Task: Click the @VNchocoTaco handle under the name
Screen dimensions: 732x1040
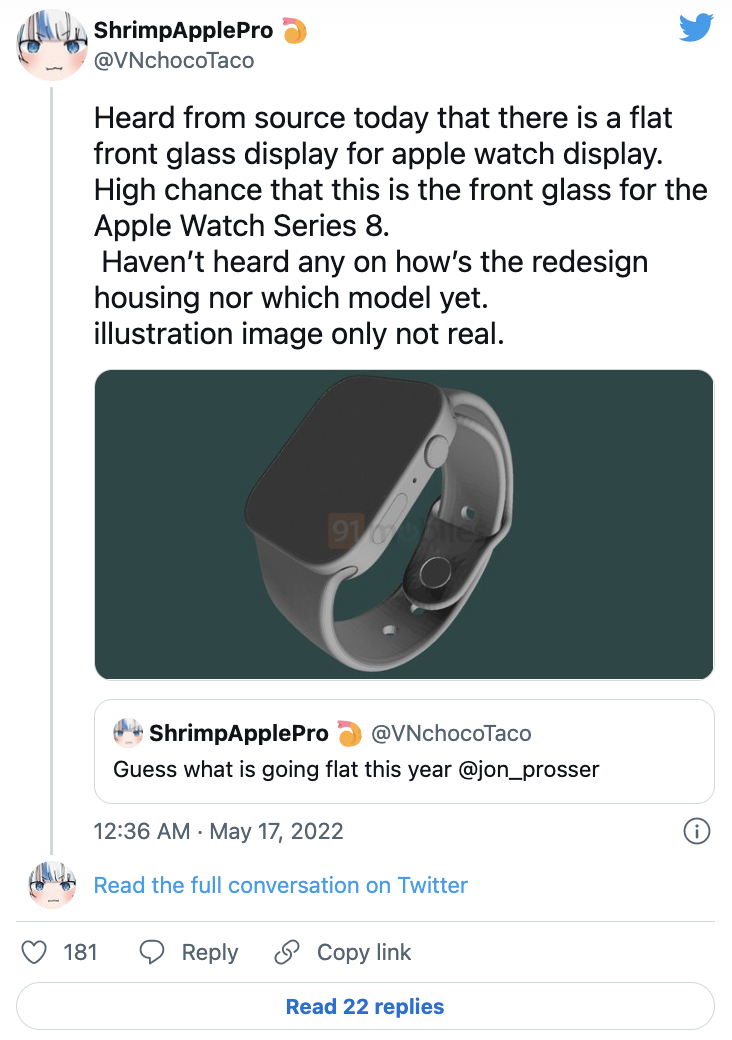Action: point(174,60)
